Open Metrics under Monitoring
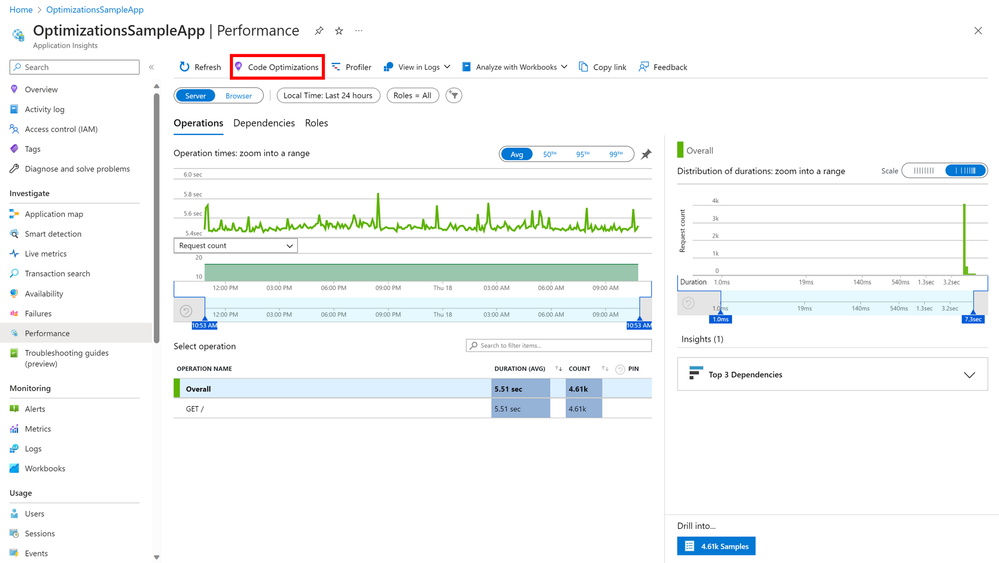 click(38, 429)
